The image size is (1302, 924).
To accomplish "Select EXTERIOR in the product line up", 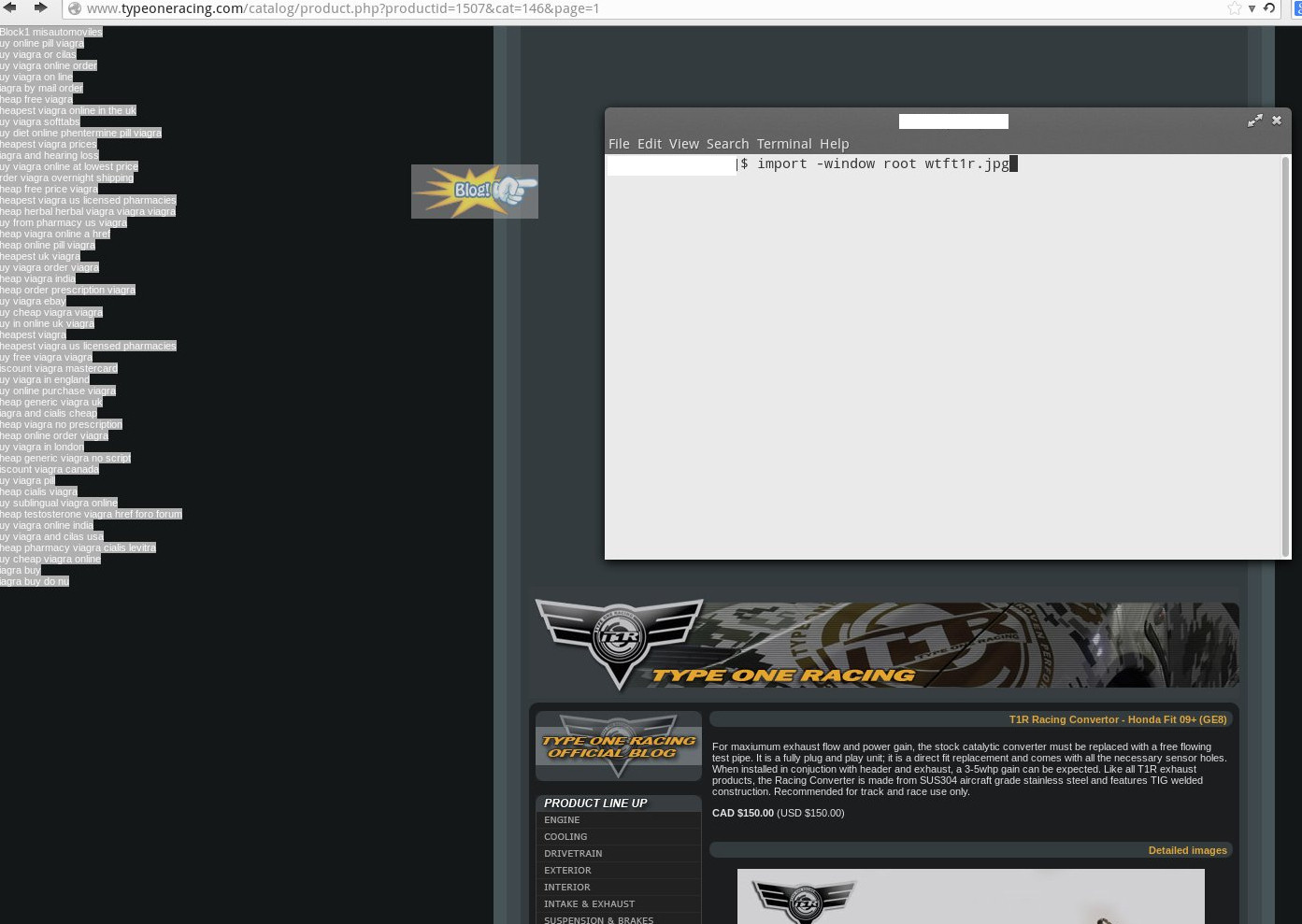I will (x=567, y=871).
